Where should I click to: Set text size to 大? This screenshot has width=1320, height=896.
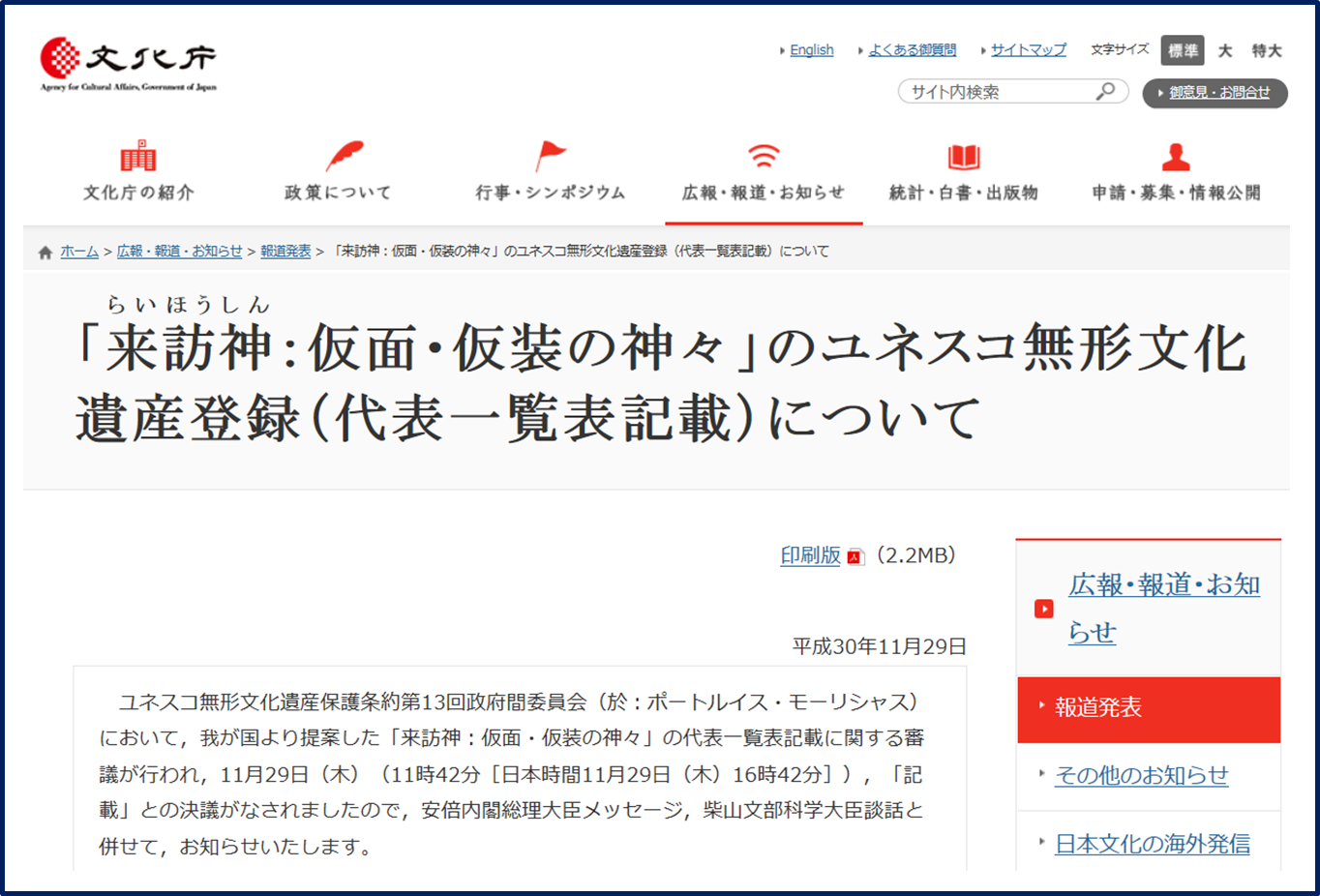click(x=1225, y=50)
